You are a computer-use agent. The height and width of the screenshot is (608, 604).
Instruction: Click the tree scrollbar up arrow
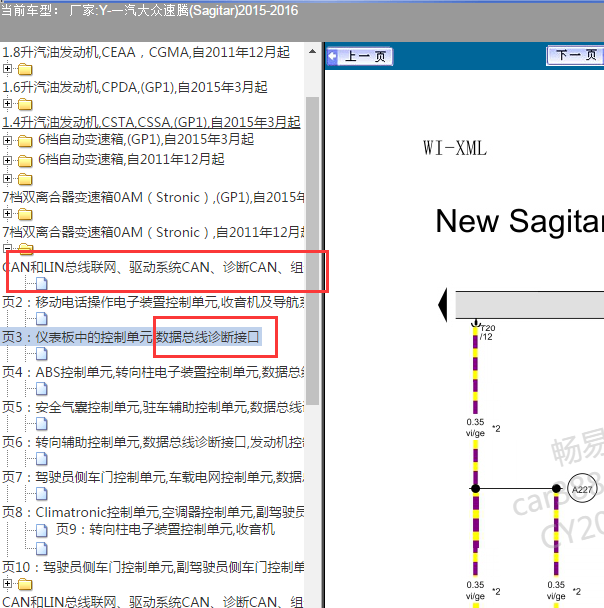click(312, 51)
